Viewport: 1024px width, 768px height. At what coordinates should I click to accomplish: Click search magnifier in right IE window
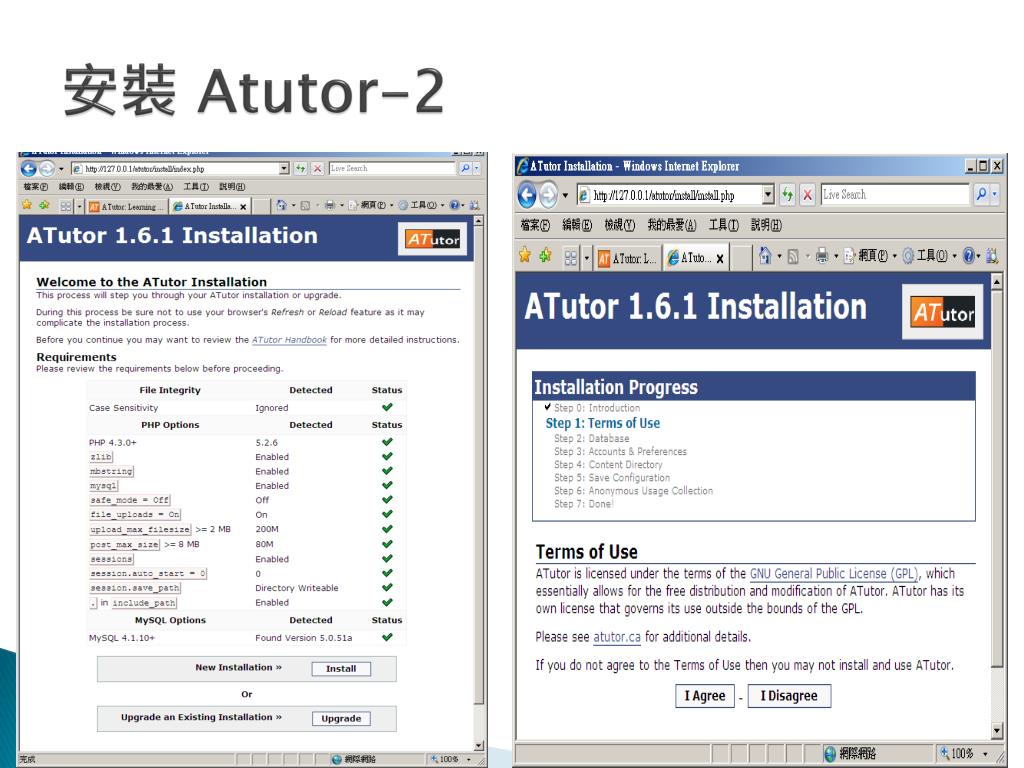click(981, 194)
